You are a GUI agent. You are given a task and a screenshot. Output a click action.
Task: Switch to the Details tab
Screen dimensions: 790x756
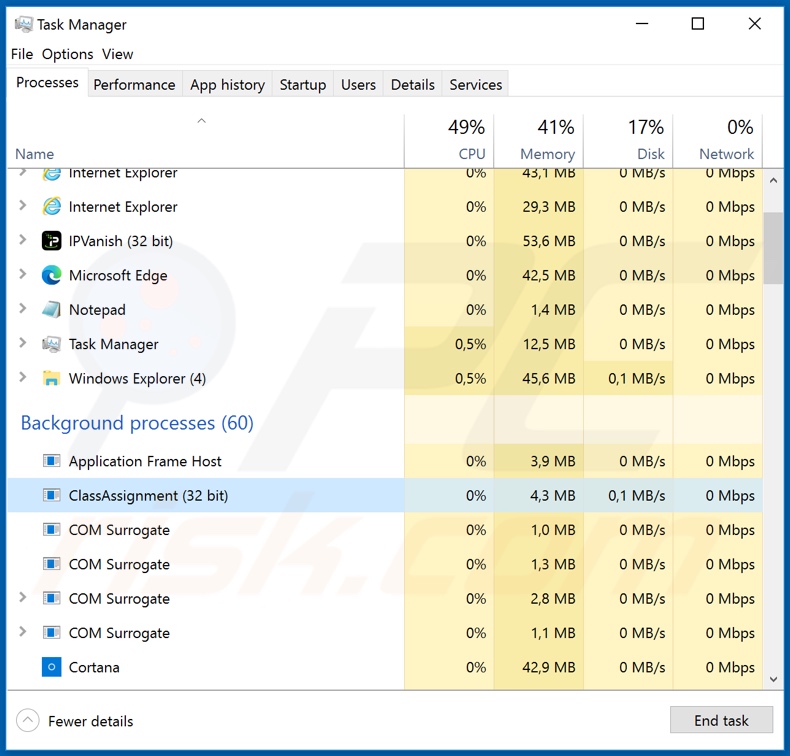[x=413, y=85]
